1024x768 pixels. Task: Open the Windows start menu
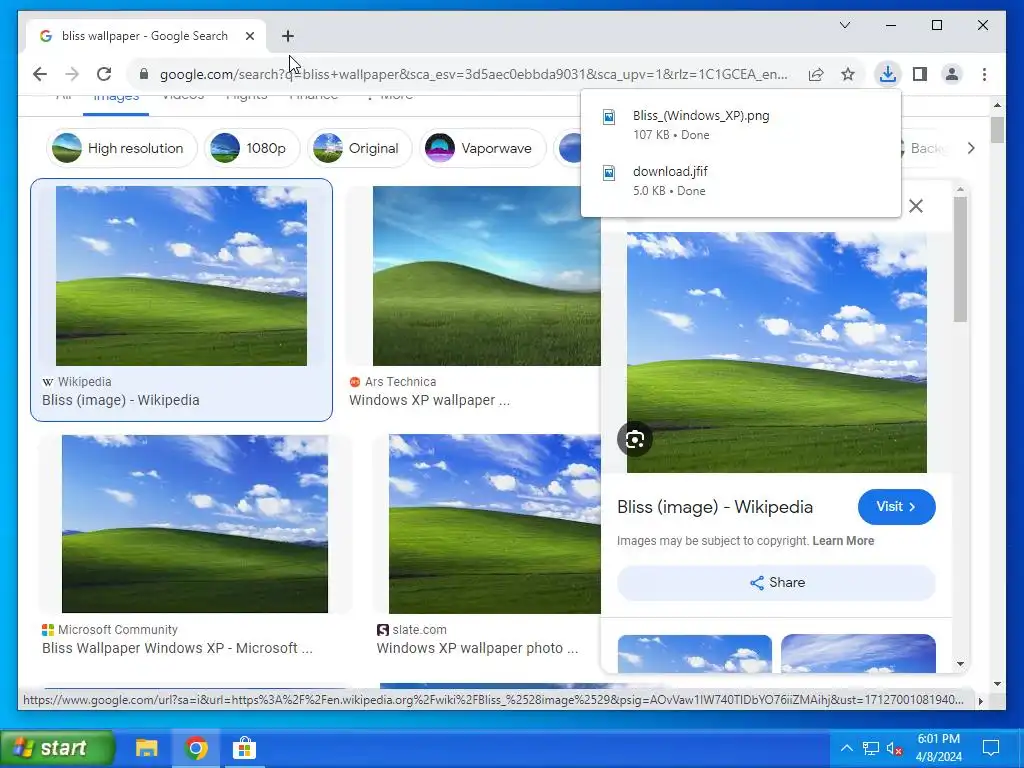tap(57, 748)
